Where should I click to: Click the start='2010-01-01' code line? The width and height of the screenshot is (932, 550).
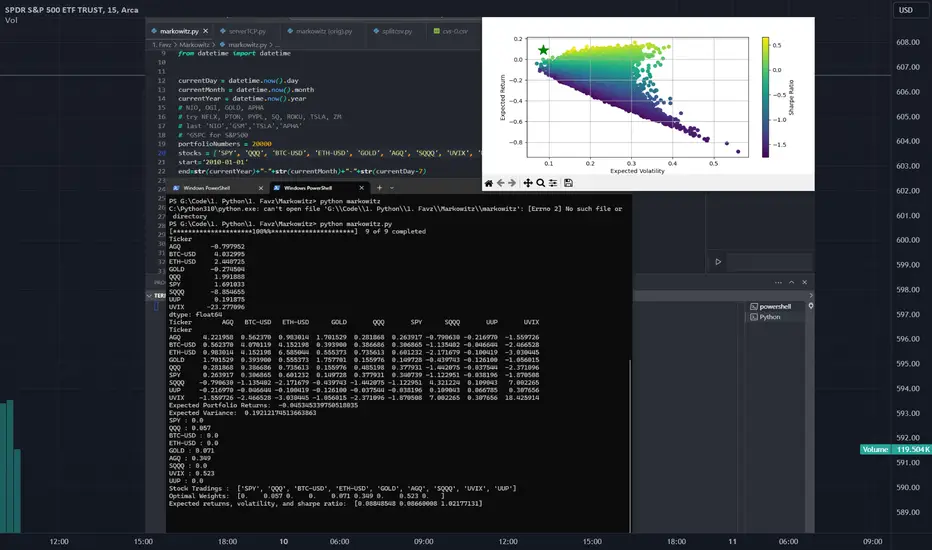(x=213, y=162)
